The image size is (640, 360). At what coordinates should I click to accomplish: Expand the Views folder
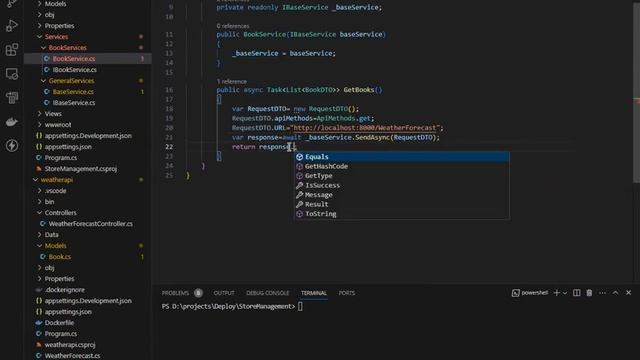click(x=88, y=113)
